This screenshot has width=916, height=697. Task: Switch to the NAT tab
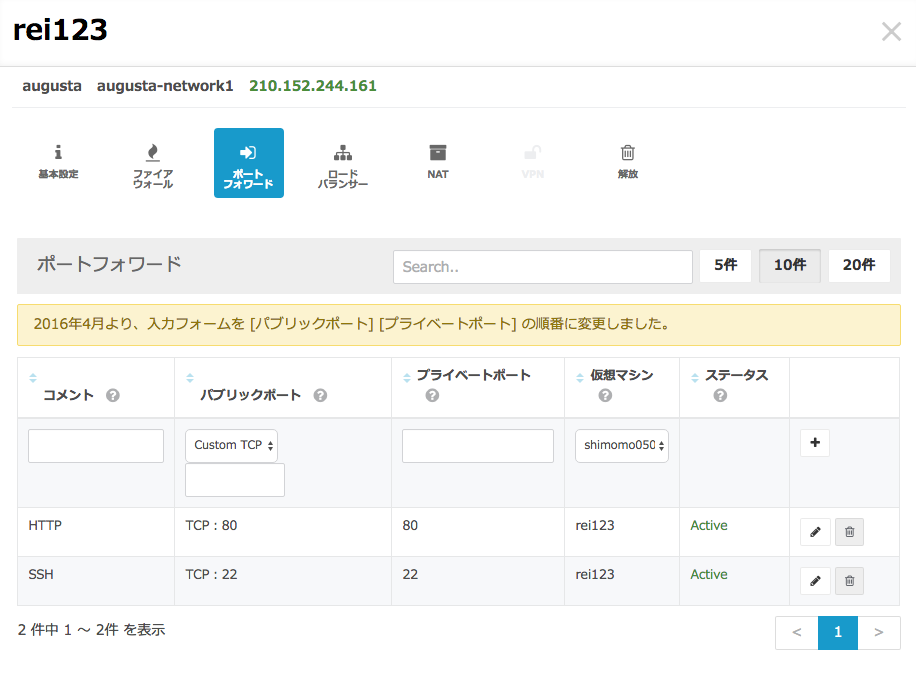(438, 162)
